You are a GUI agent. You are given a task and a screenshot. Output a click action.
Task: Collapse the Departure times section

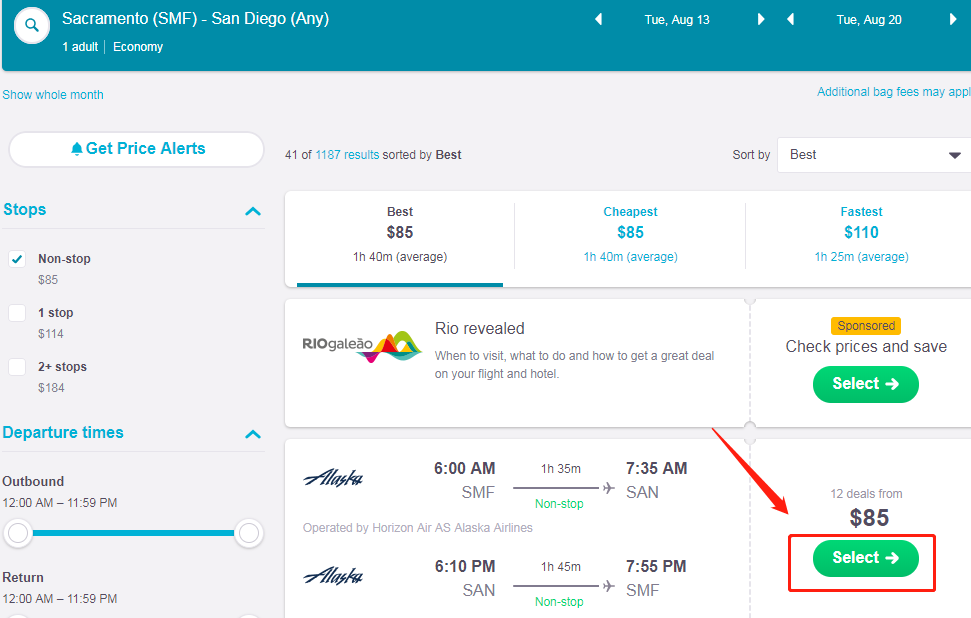(x=253, y=434)
